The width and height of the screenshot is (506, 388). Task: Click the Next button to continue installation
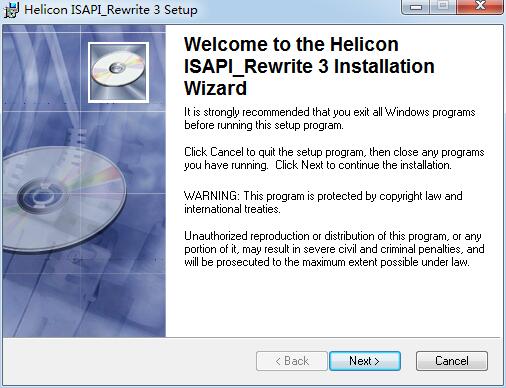[x=365, y=361]
